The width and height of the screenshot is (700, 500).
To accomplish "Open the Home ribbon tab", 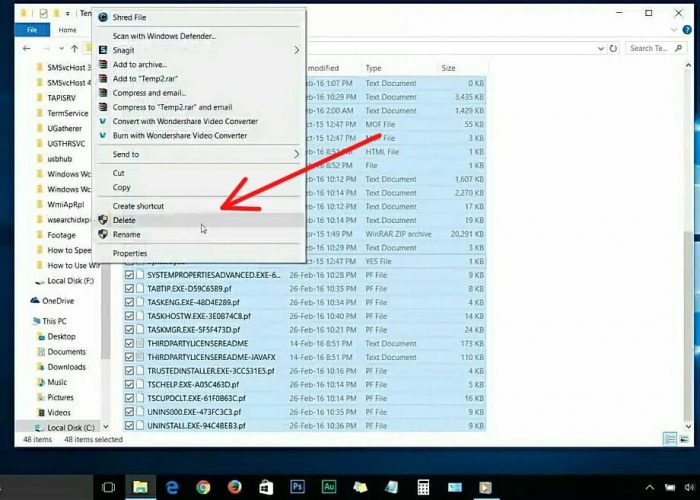I will coord(67,30).
